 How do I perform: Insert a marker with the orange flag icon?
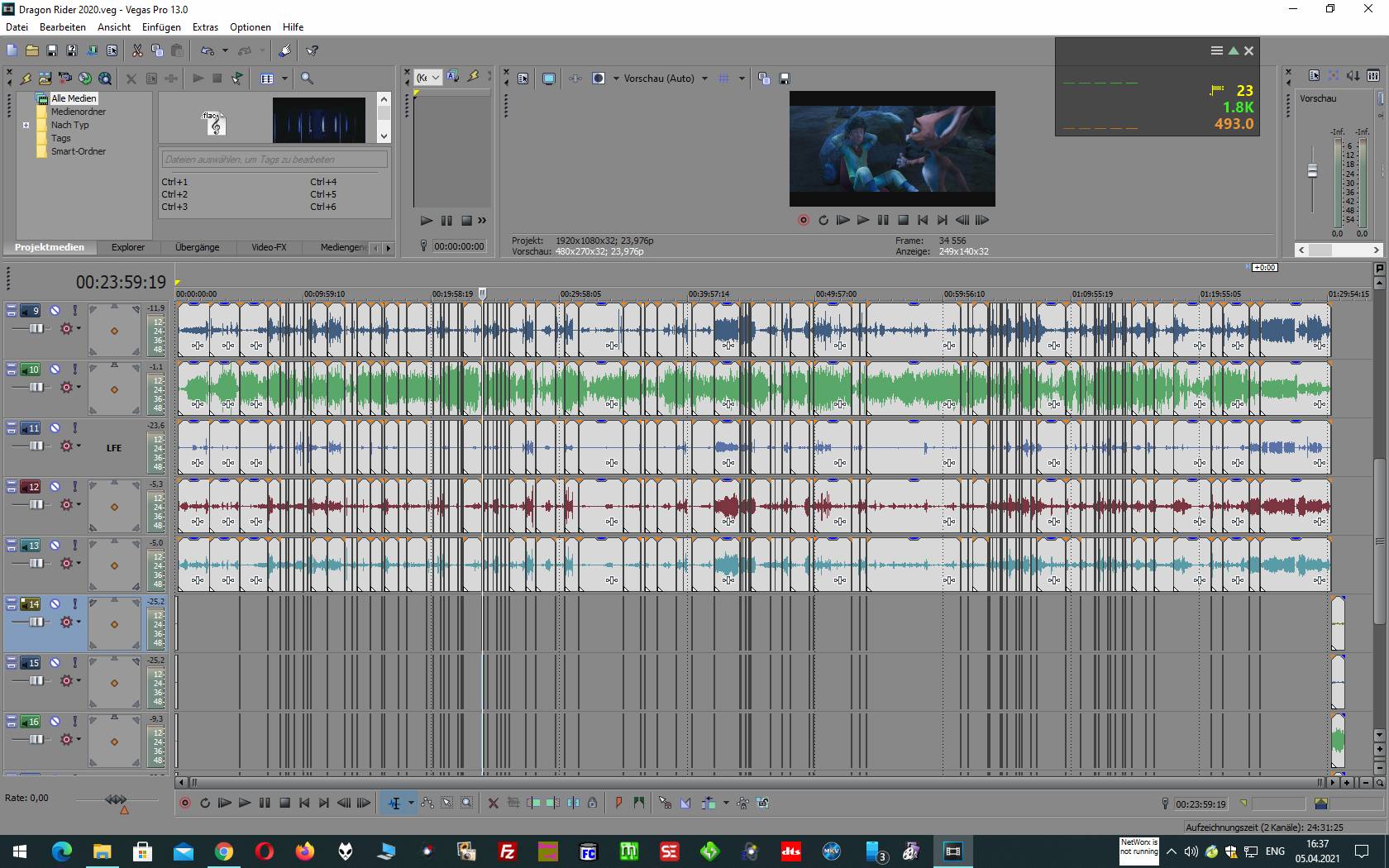[618, 803]
